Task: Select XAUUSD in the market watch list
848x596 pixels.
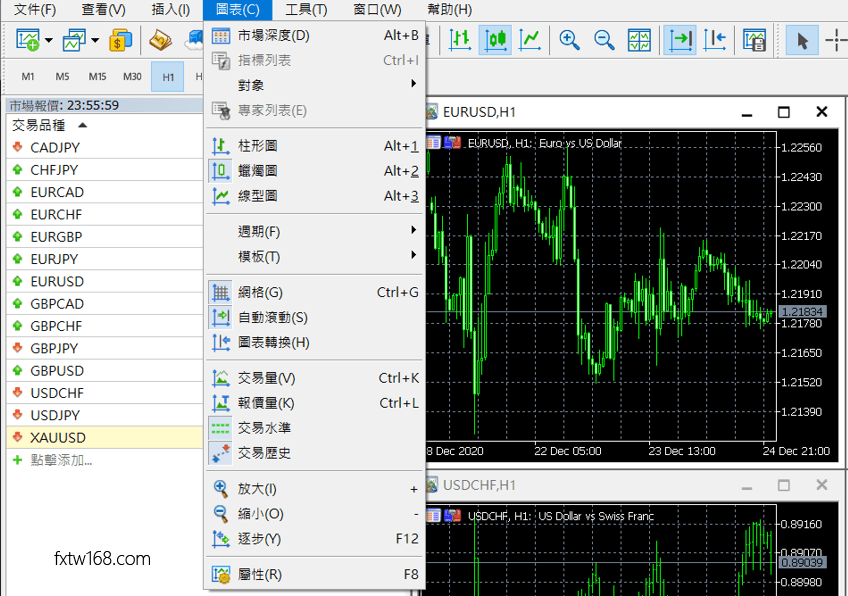Action: tap(58, 437)
